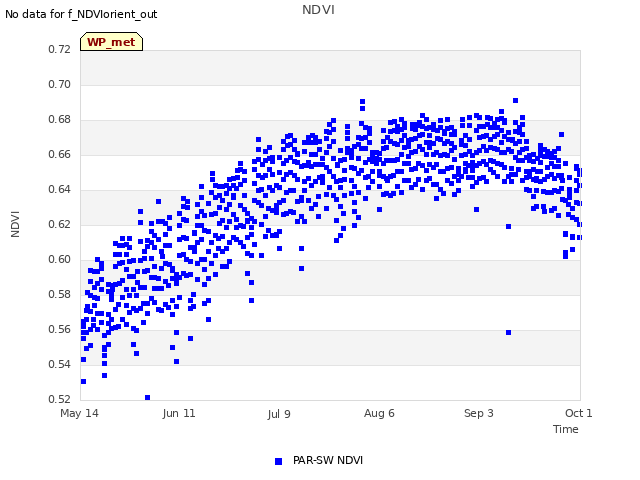
Task: Click the 0.68 y-axis value
Action: (60, 120)
